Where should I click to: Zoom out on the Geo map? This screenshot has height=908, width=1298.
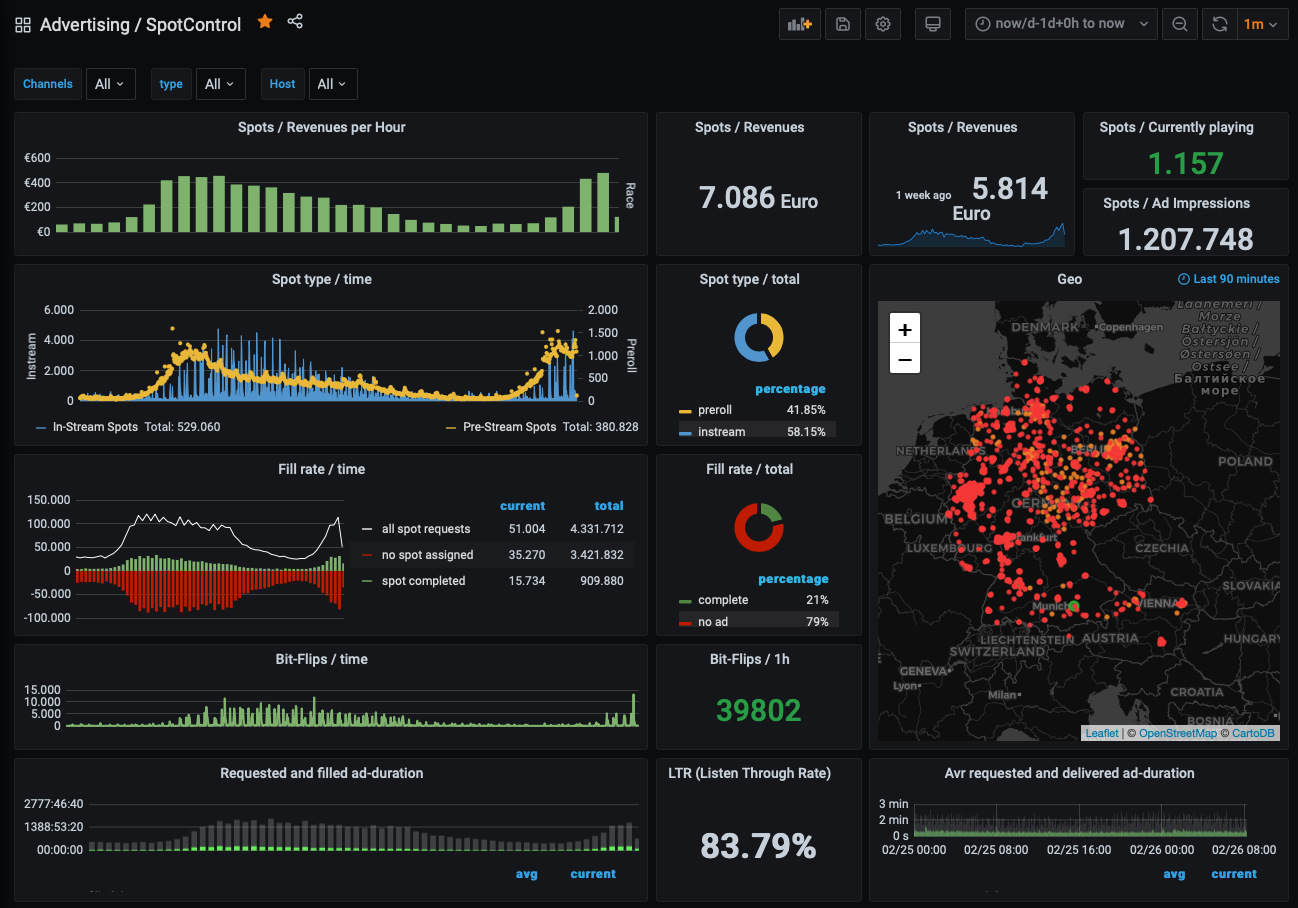(905, 359)
